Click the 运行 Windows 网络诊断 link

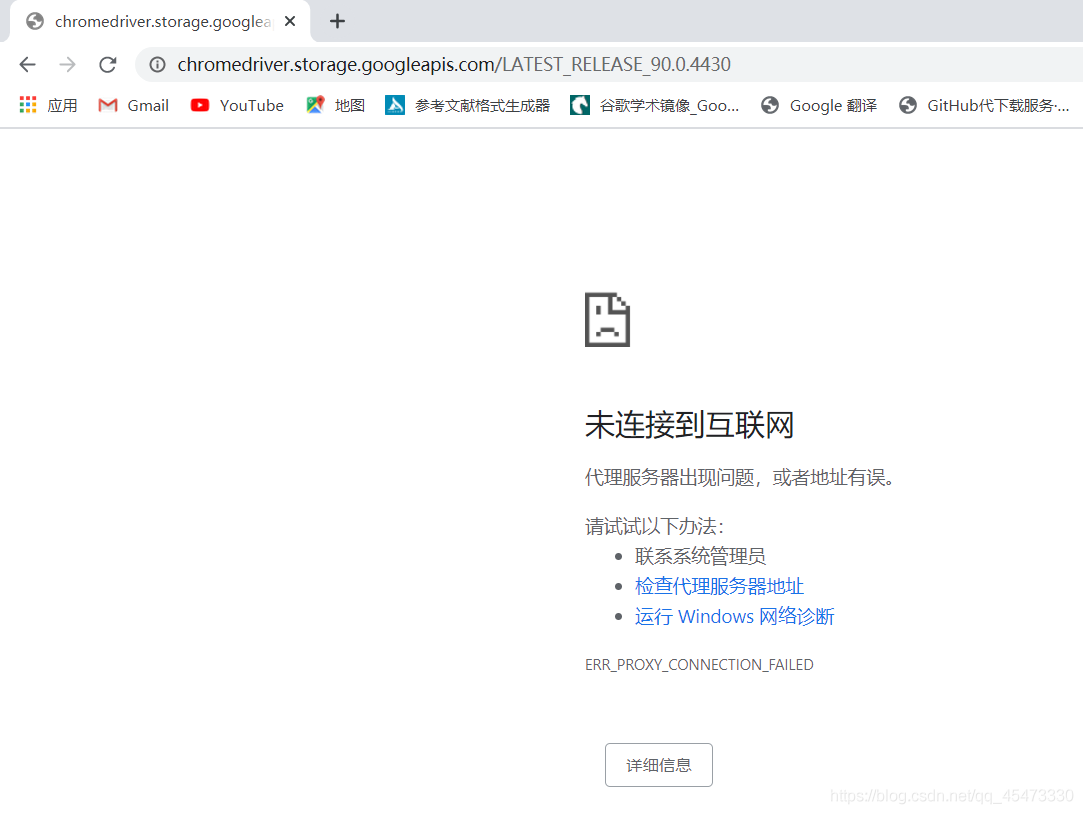[x=734, y=616]
